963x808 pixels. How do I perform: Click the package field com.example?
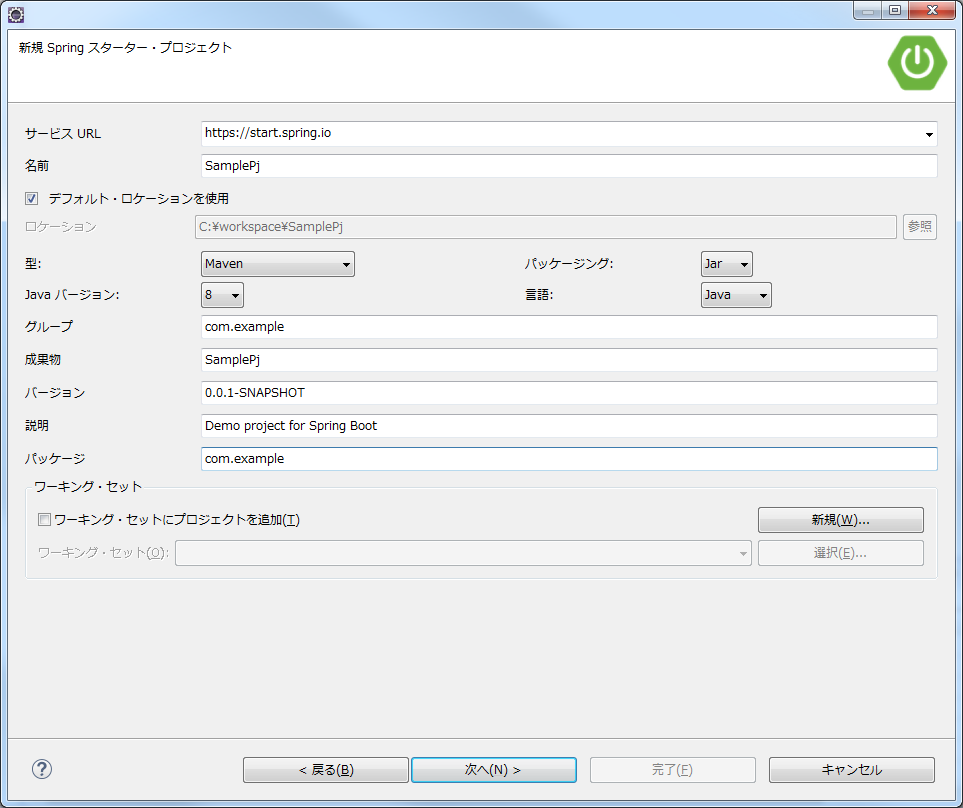pos(569,459)
